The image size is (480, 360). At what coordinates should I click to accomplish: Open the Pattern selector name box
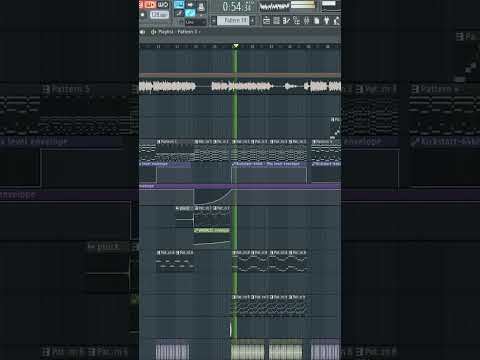coord(233,21)
